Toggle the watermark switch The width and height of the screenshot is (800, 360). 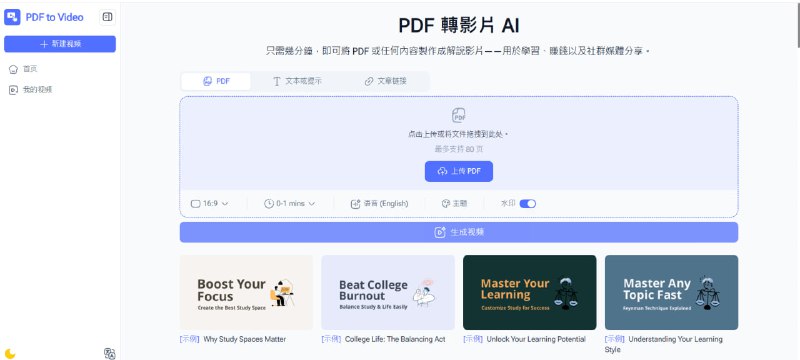point(528,203)
